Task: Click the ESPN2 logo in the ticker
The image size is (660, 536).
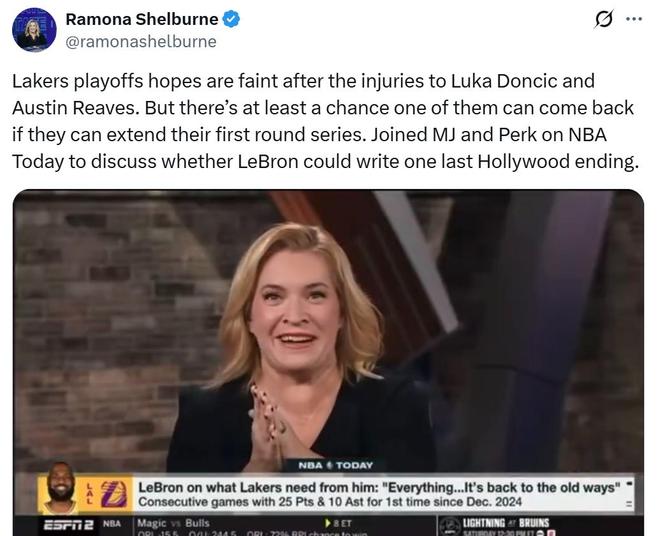Action: click(x=69, y=525)
